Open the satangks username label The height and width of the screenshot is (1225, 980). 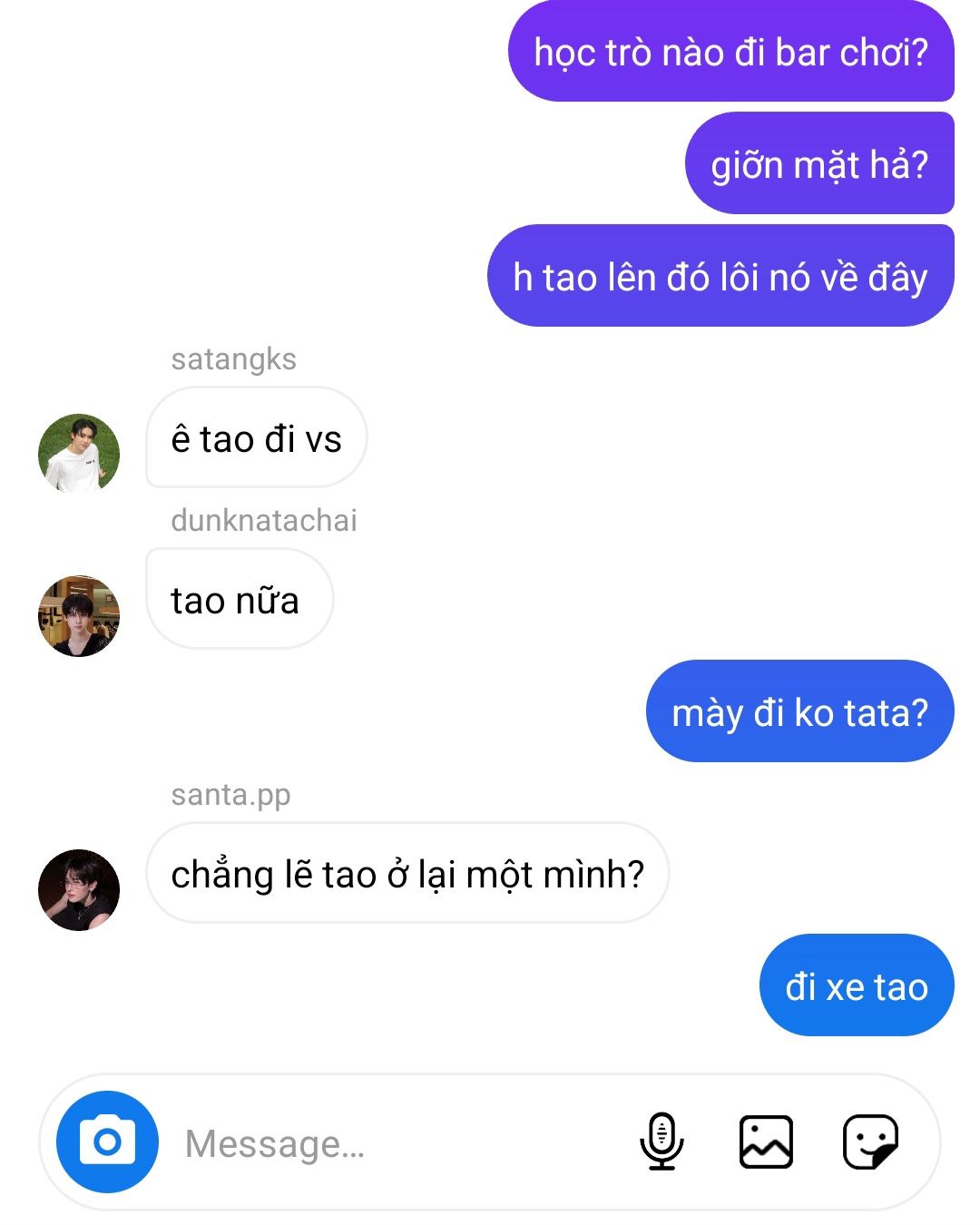(x=233, y=359)
